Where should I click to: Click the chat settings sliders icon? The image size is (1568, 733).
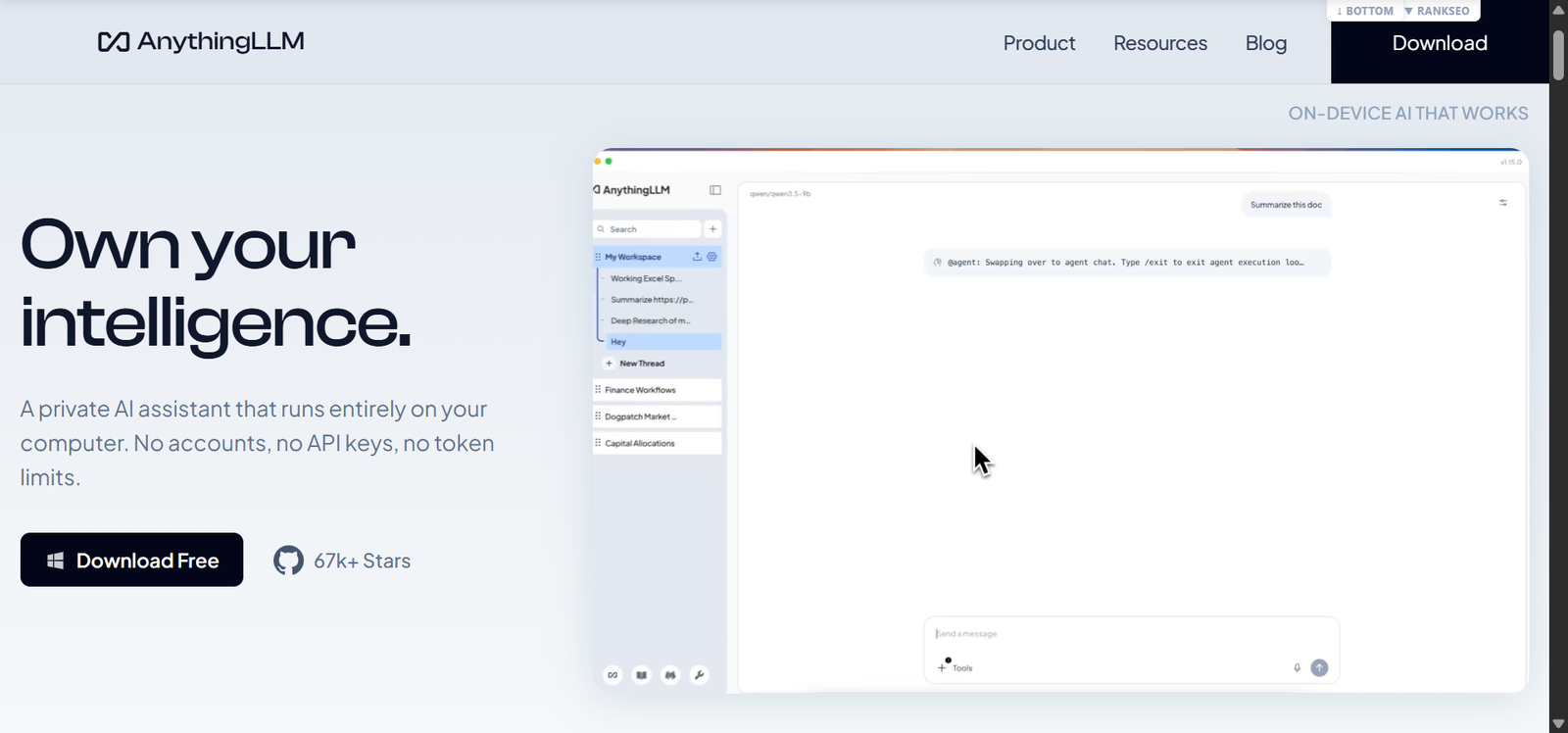1503,203
